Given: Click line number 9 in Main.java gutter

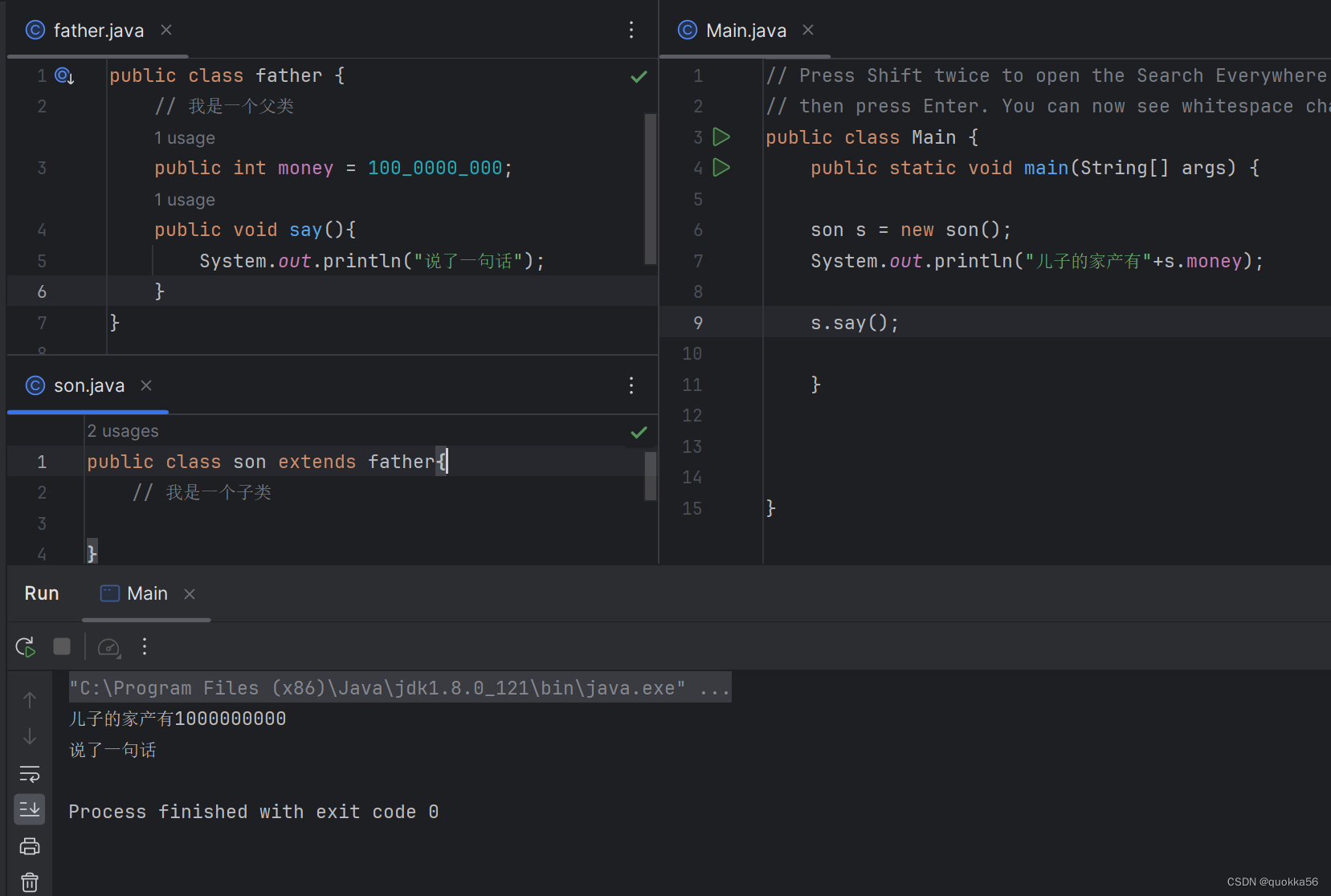Looking at the screenshot, I should pyautogui.click(x=698, y=323).
